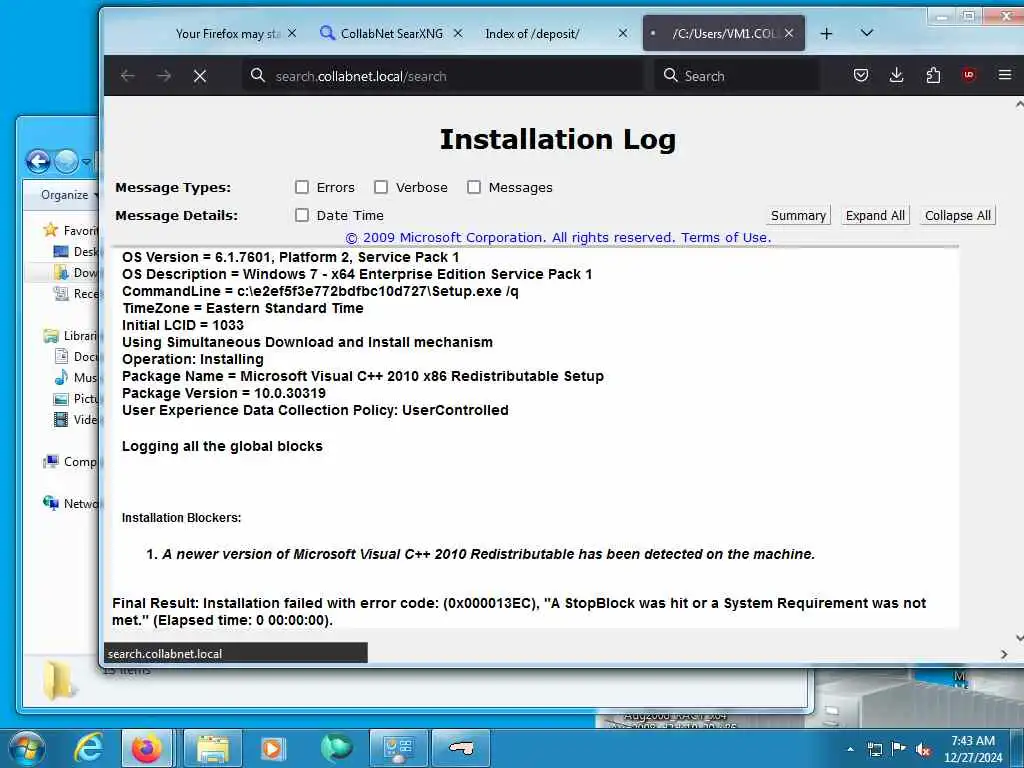This screenshot has height=768, width=1024.
Task: Open the Firefox extensions menu
Action: (933, 76)
